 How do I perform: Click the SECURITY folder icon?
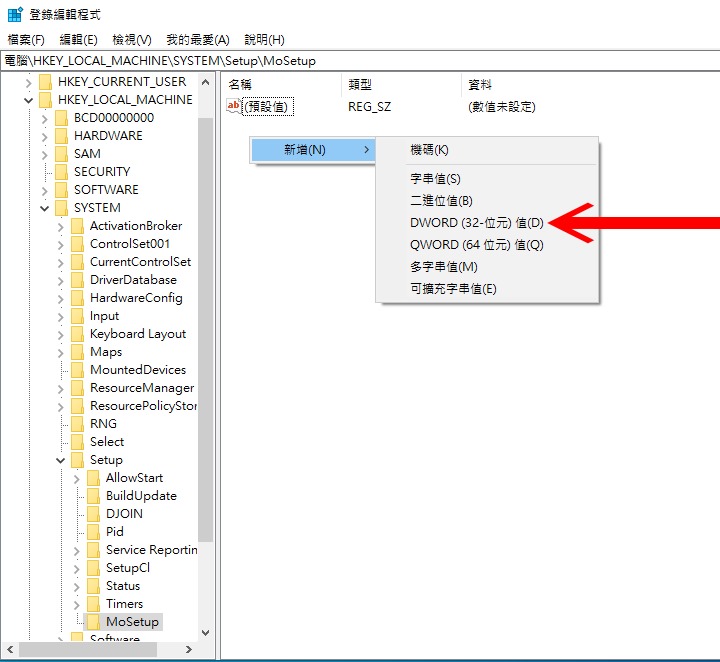click(x=61, y=172)
